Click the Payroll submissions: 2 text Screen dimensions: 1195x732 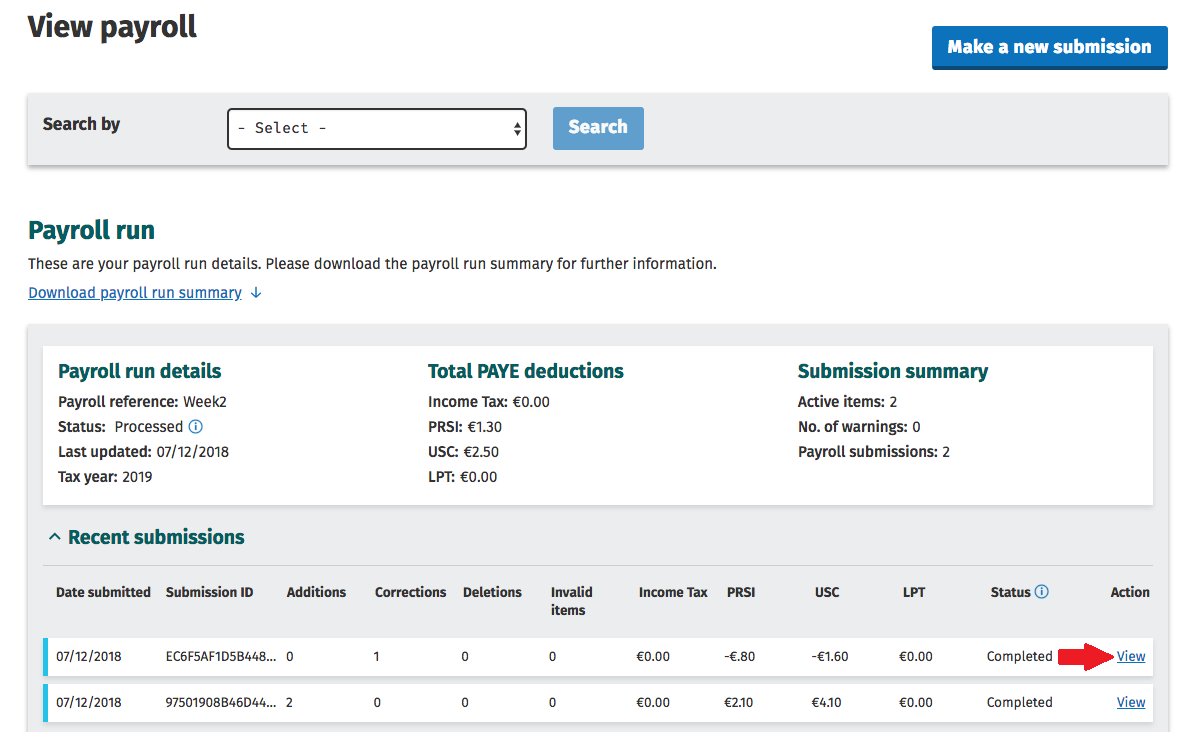click(x=874, y=452)
